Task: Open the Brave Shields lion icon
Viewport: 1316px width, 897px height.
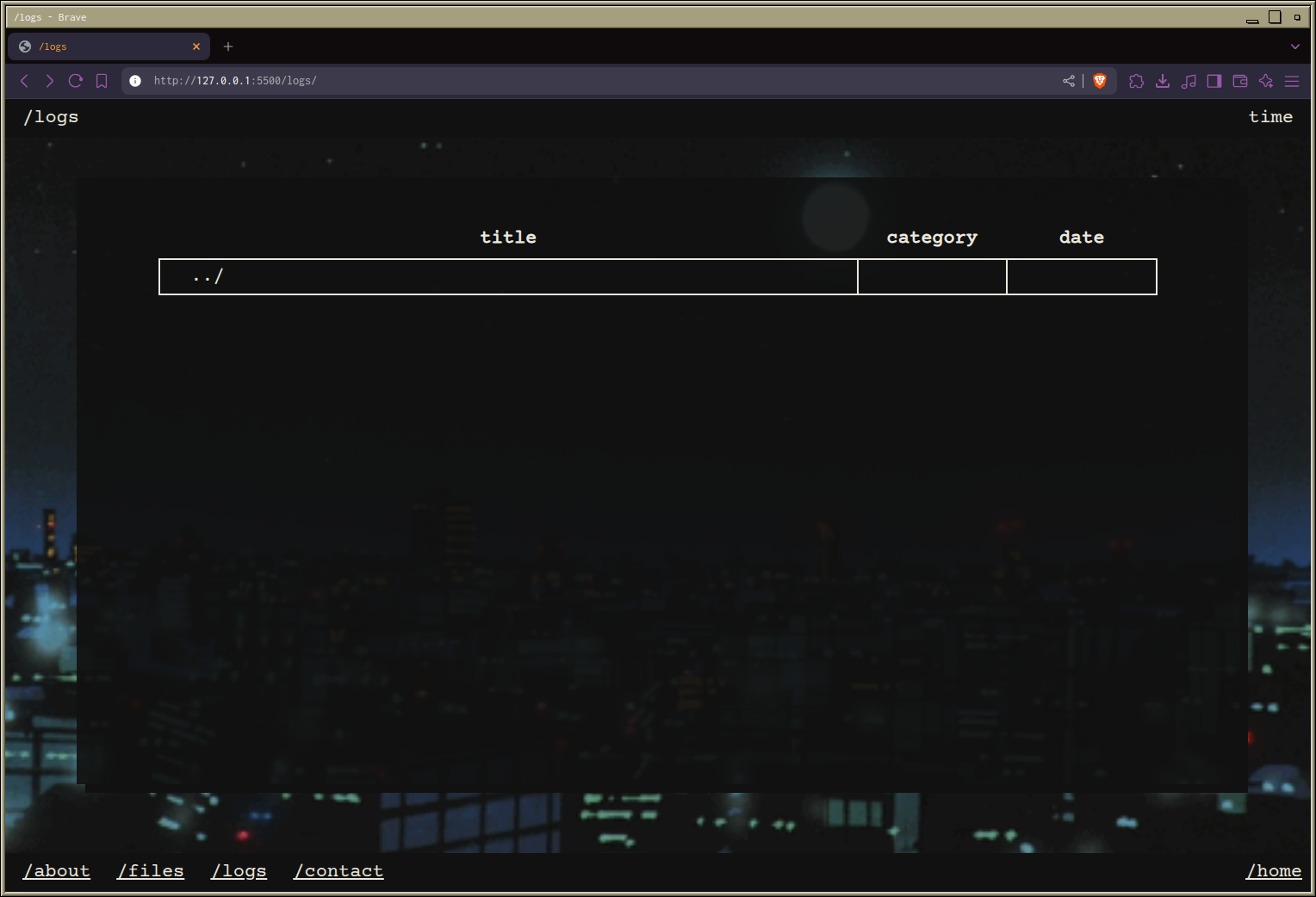Action: 1100,81
